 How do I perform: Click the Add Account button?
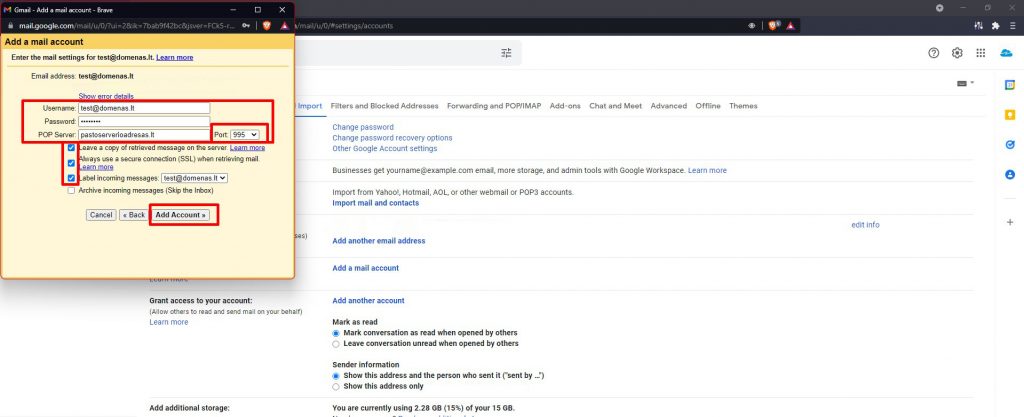click(x=181, y=215)
